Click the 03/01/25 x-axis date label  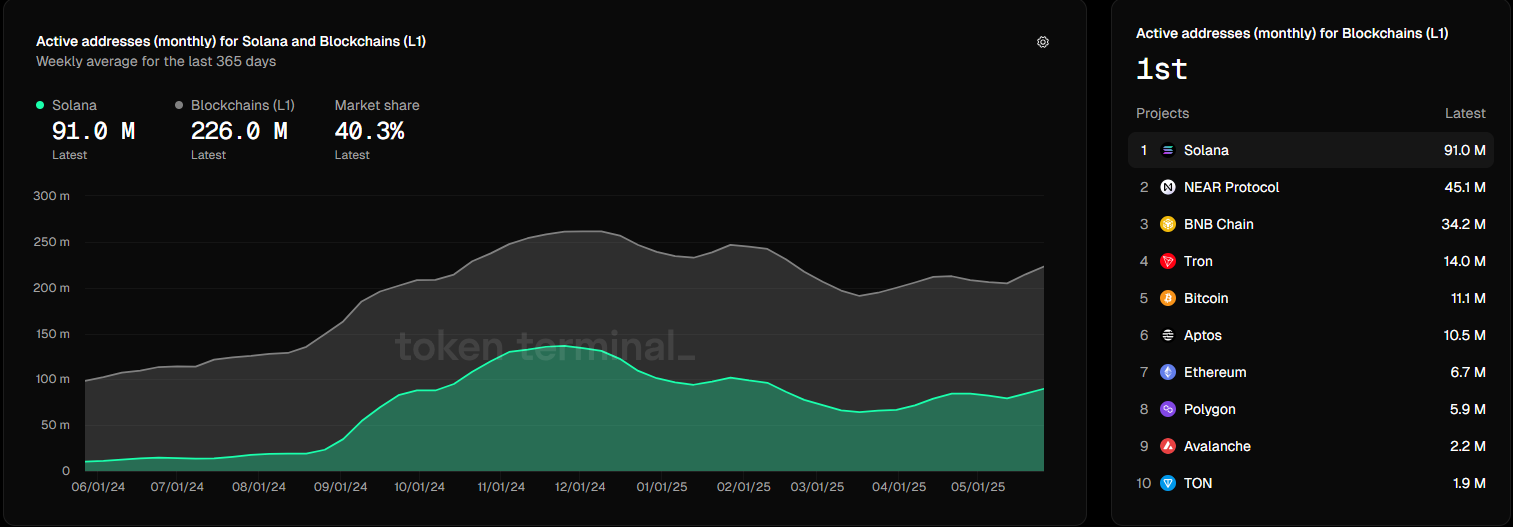[818, 487]
